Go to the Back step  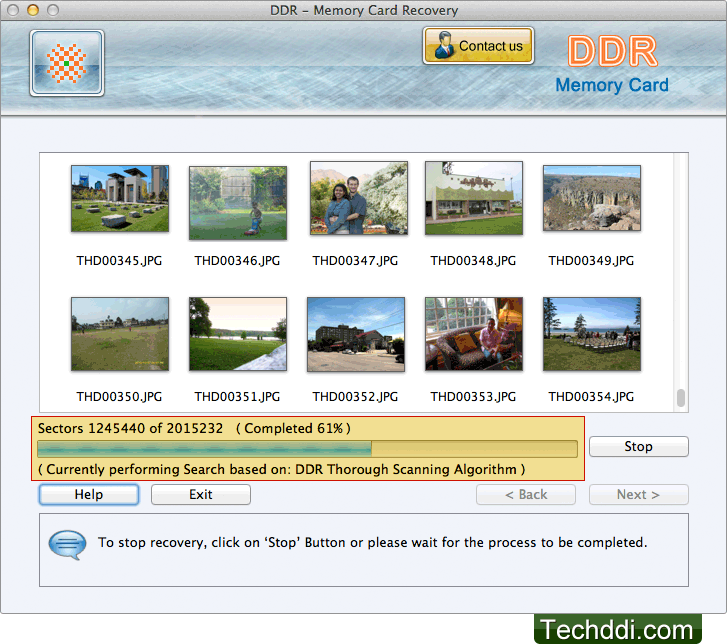click(526, 494)
